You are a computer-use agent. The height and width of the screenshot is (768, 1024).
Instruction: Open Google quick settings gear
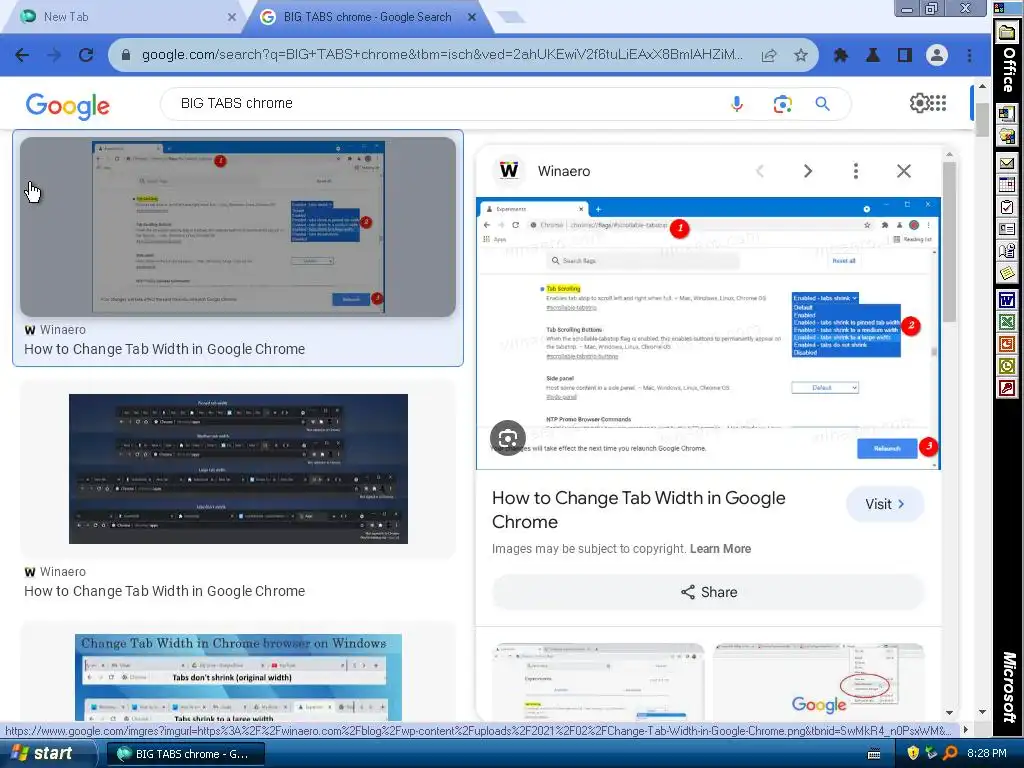pyautogui.click(x=920, y=103)
